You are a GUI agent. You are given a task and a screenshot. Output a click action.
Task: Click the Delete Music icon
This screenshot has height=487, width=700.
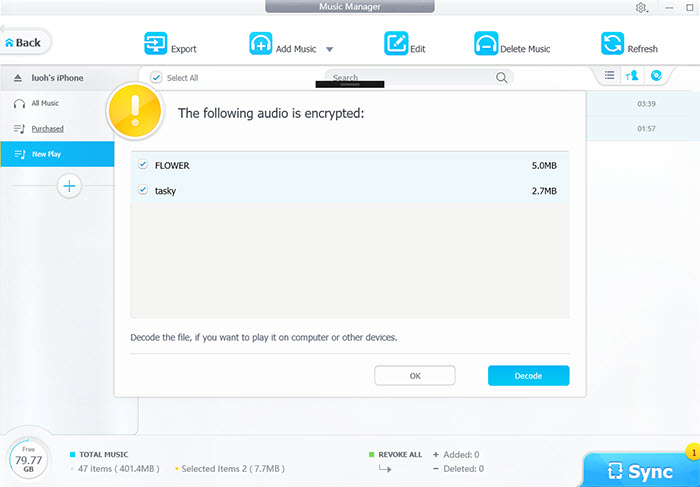click(486, 43)
